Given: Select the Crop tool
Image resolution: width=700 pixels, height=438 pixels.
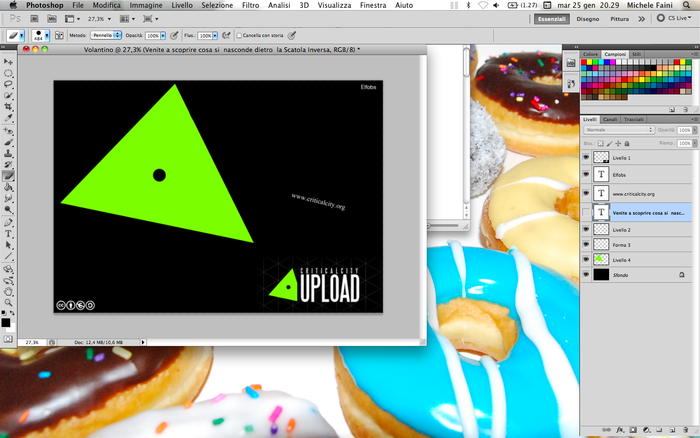Looking at the screenshot, I should pyautogui.click(x=8, y=106).
